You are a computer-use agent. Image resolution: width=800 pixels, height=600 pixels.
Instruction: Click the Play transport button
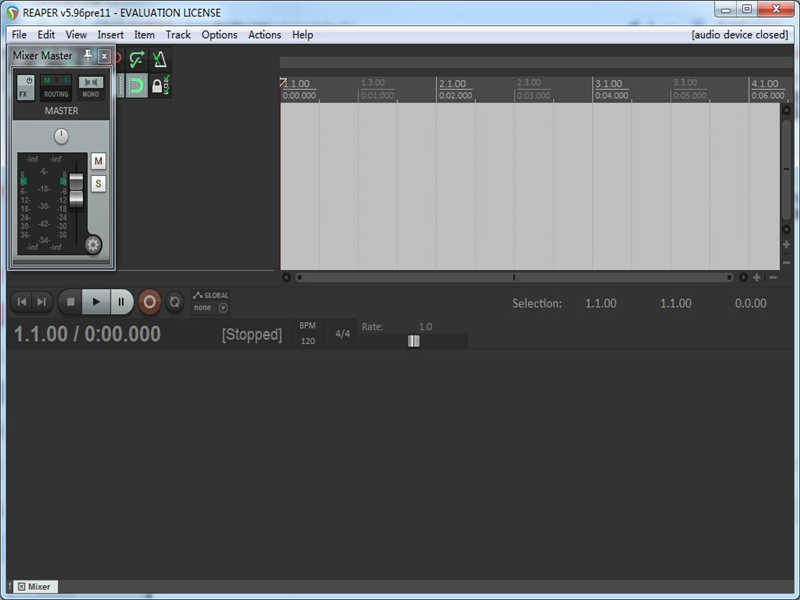pyautogui.click(x=96, y=302)
